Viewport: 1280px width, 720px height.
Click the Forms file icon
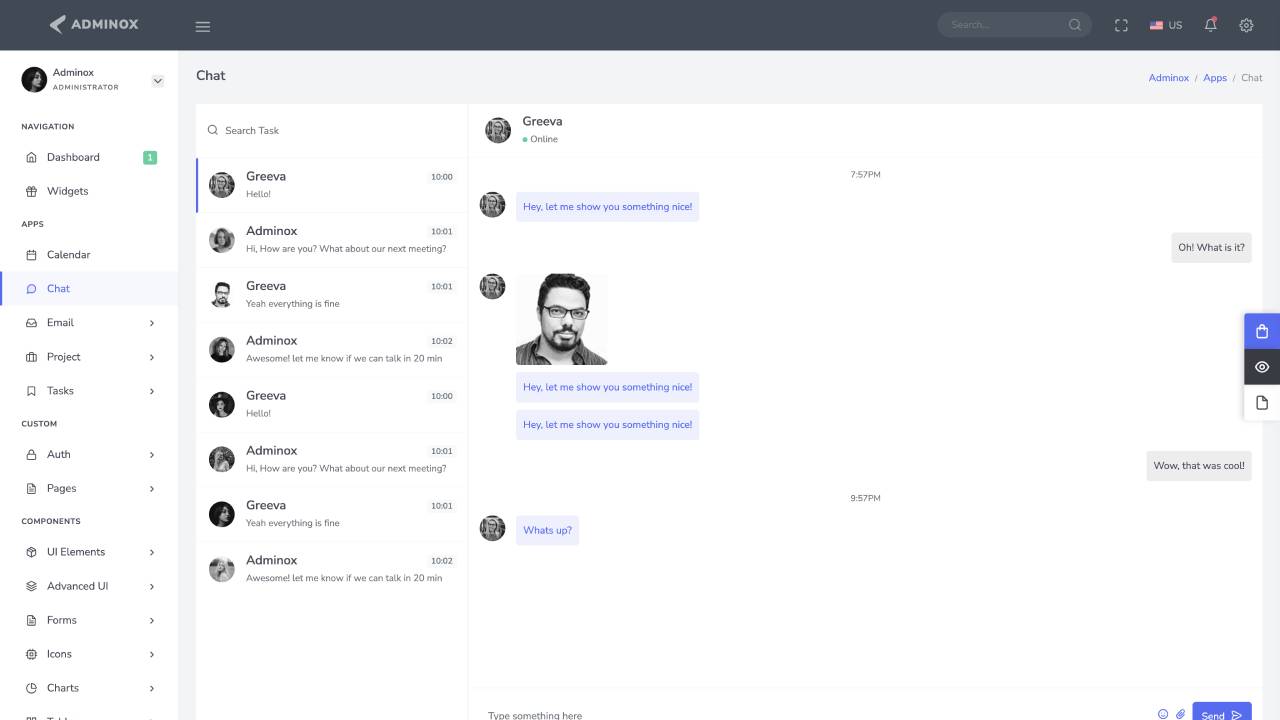(x=31, y=620)
